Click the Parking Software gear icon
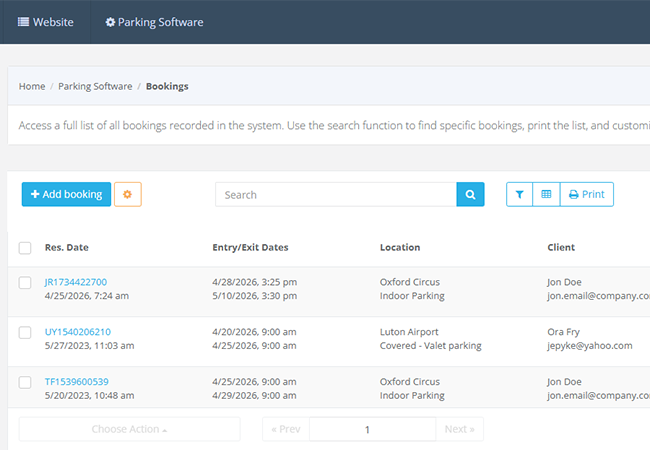The image size is (650, 450). 110,22
